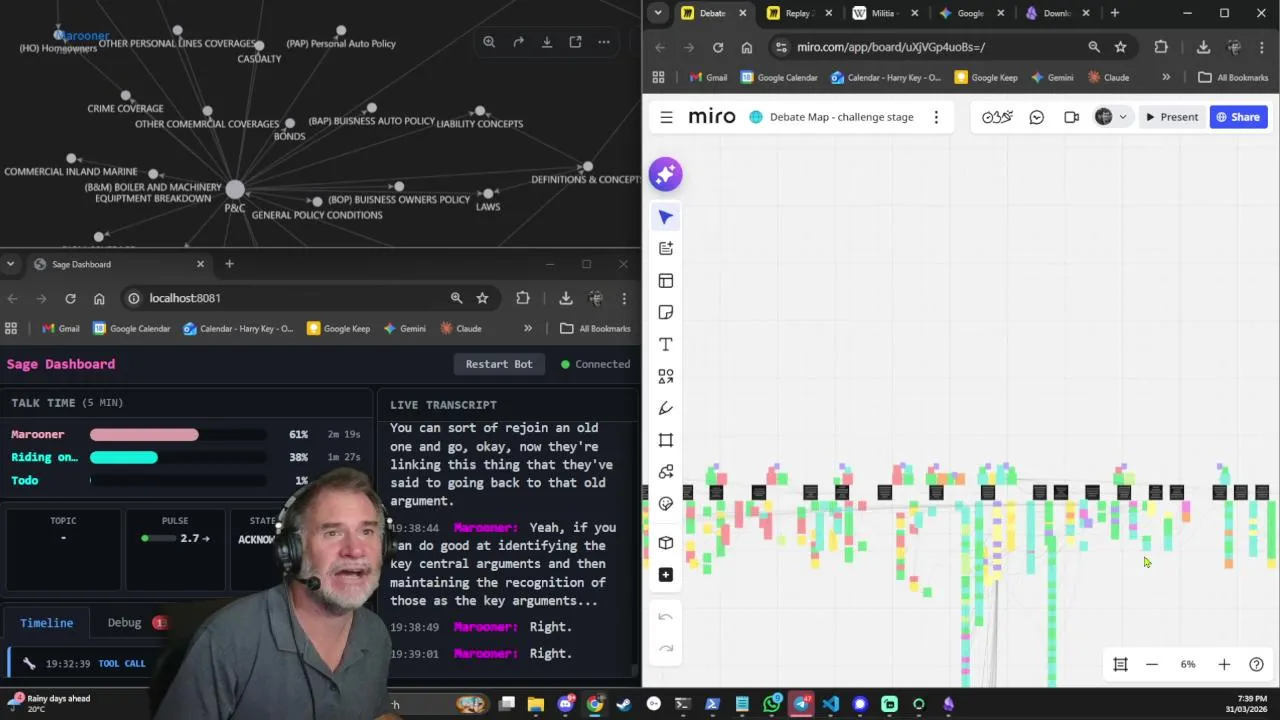Click the Restart Bot button

tap(499, 364)
